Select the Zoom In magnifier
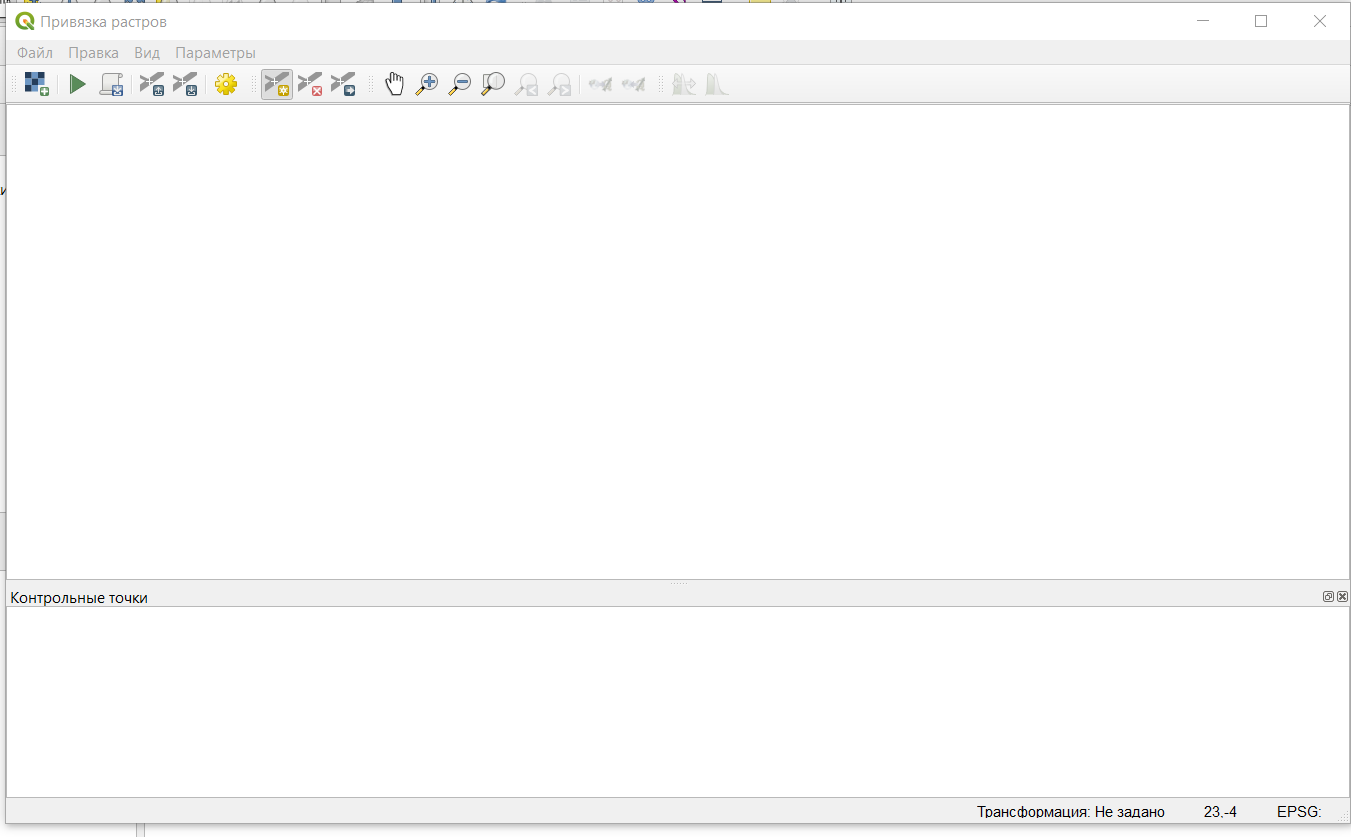Screen dimensions: 1351x837 427,85
